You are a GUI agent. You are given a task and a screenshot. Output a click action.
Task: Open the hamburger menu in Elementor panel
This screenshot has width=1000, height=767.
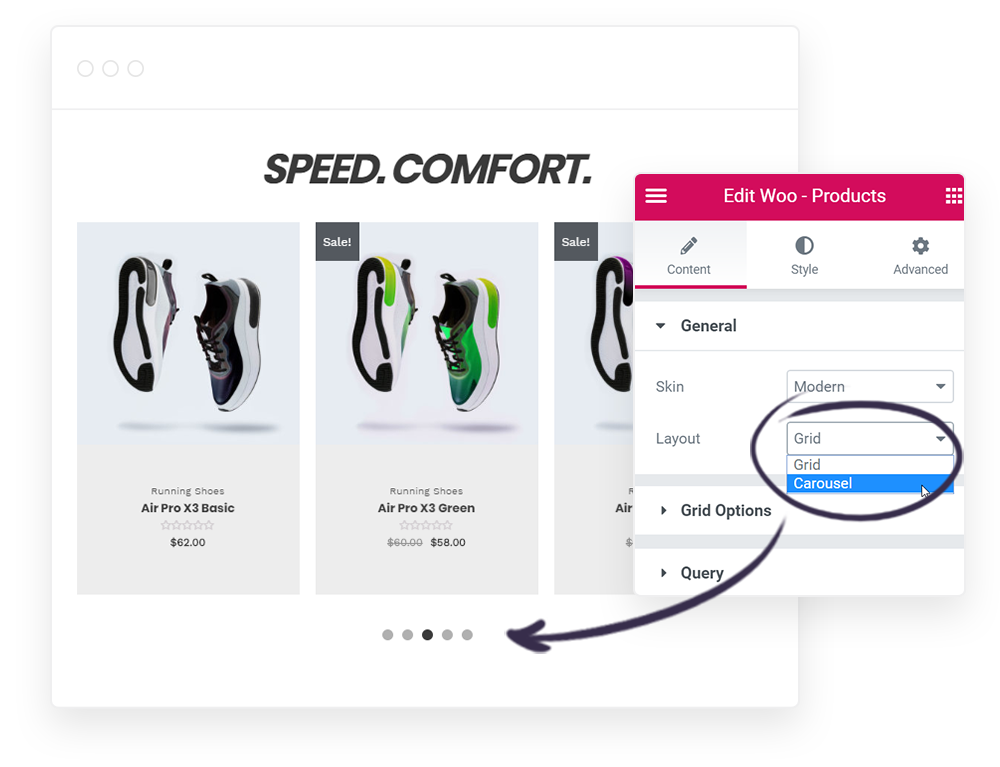click(x=656, y=196)
